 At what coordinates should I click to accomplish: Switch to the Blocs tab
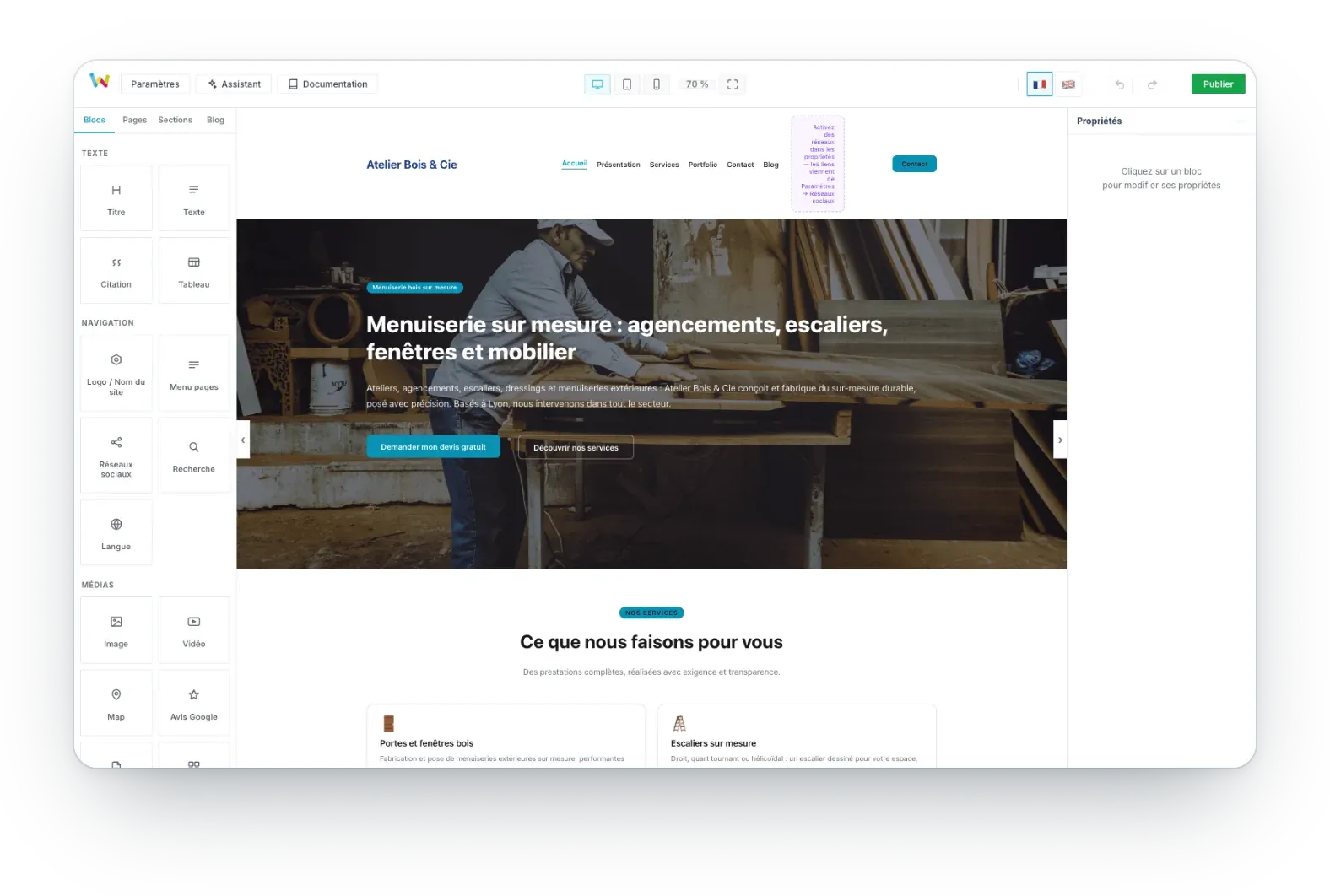point(95,120)
